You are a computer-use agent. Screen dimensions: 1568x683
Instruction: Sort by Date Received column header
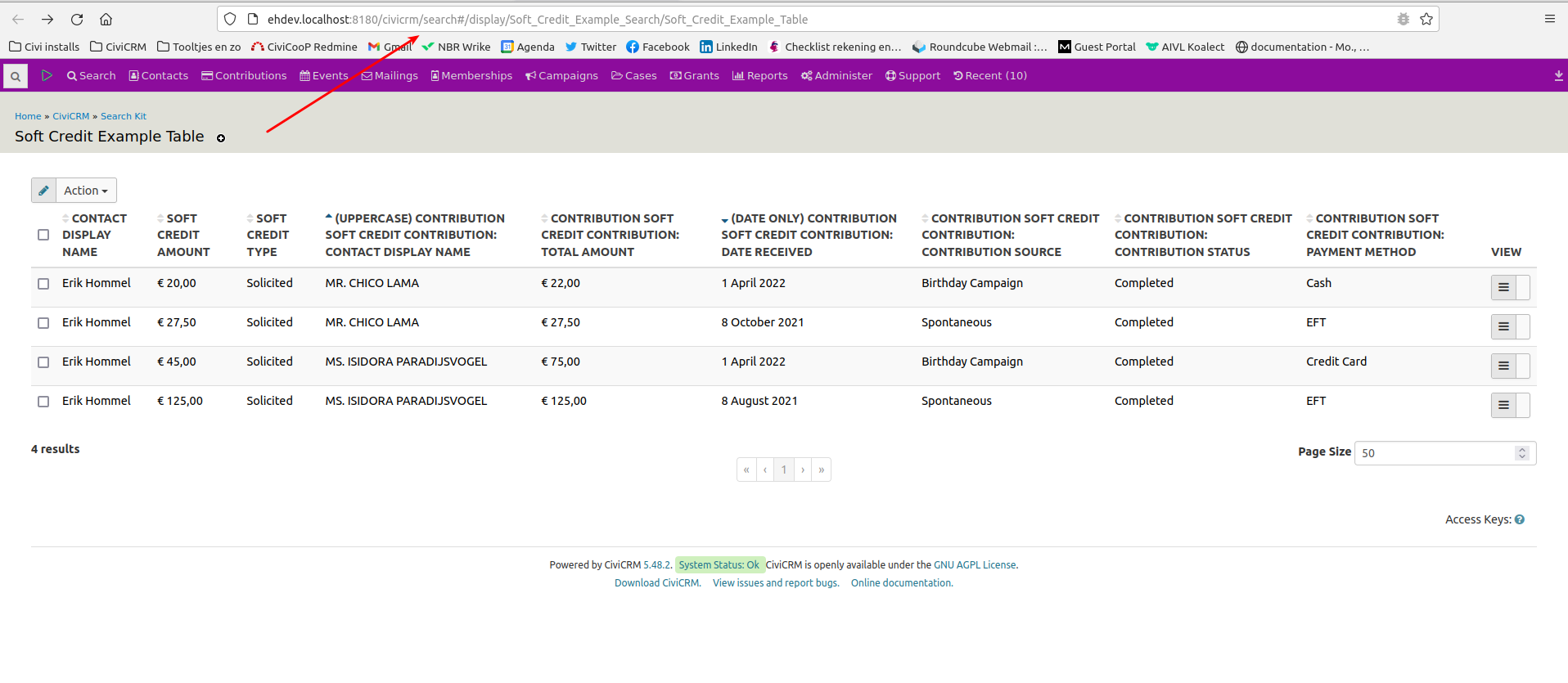808,235
